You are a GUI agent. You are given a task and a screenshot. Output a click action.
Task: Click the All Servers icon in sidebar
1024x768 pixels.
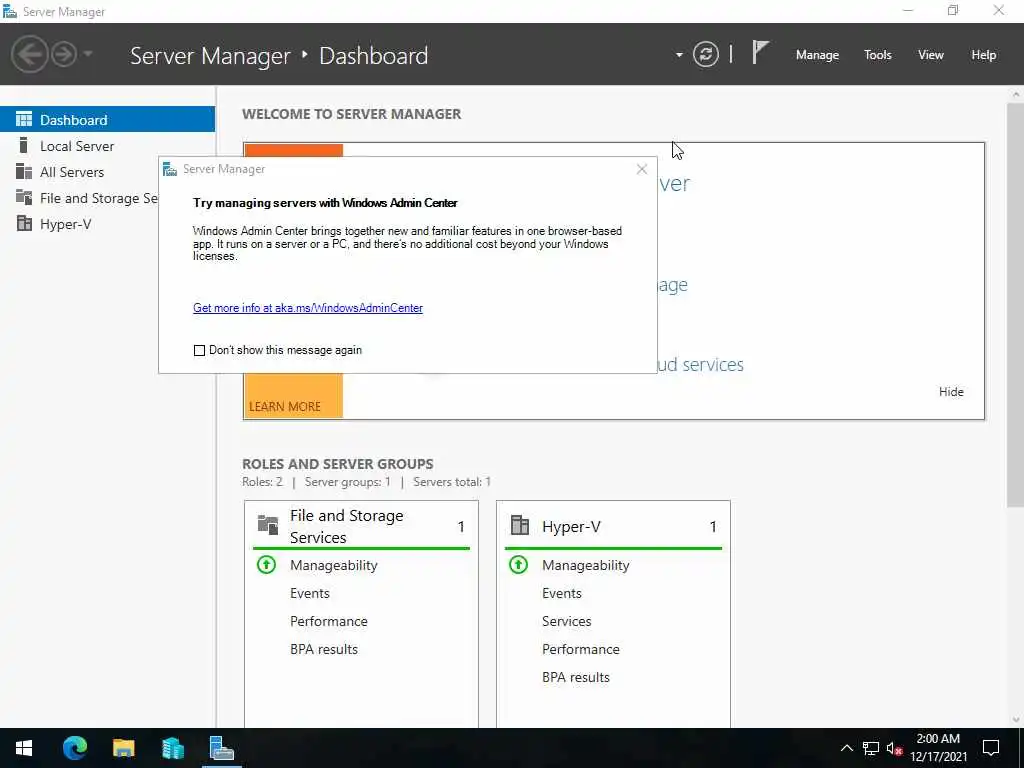tap(24, 171)
